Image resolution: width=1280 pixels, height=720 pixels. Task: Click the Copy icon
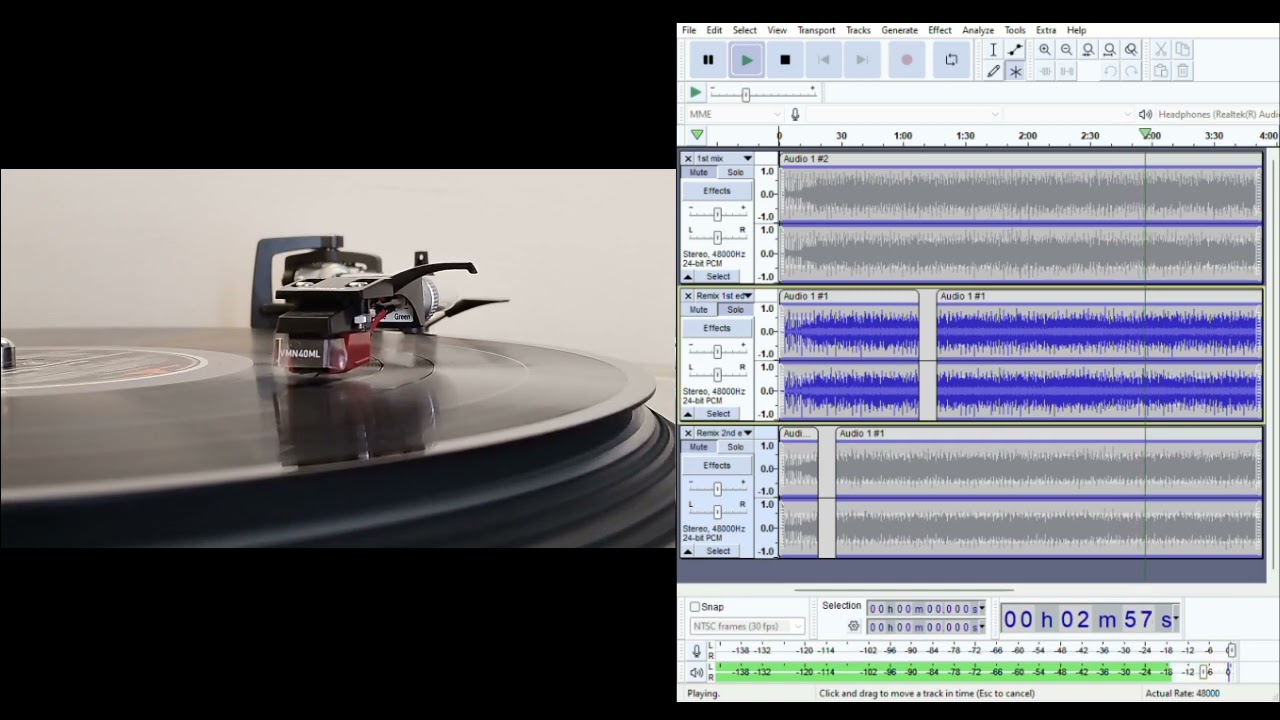(x=1183, y=50)
